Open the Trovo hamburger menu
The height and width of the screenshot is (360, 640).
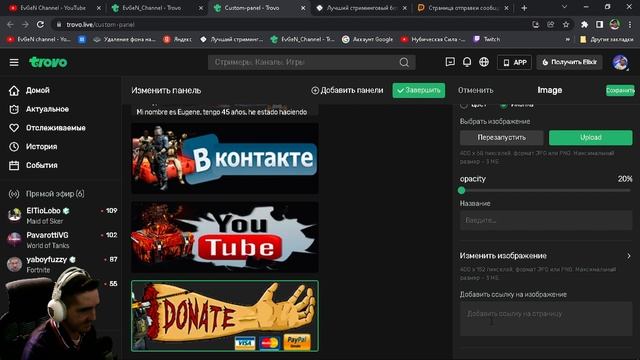click(x=14, y=62)
